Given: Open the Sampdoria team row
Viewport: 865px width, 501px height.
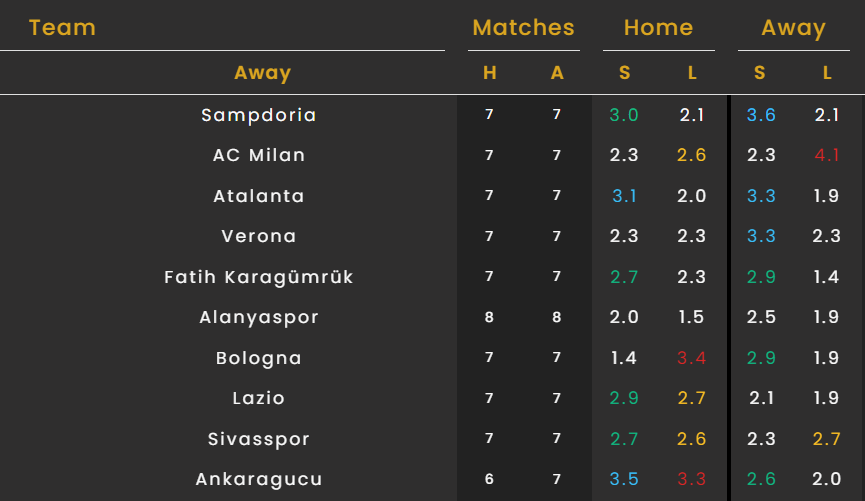Looking at the screenshot, I should 259,115.
